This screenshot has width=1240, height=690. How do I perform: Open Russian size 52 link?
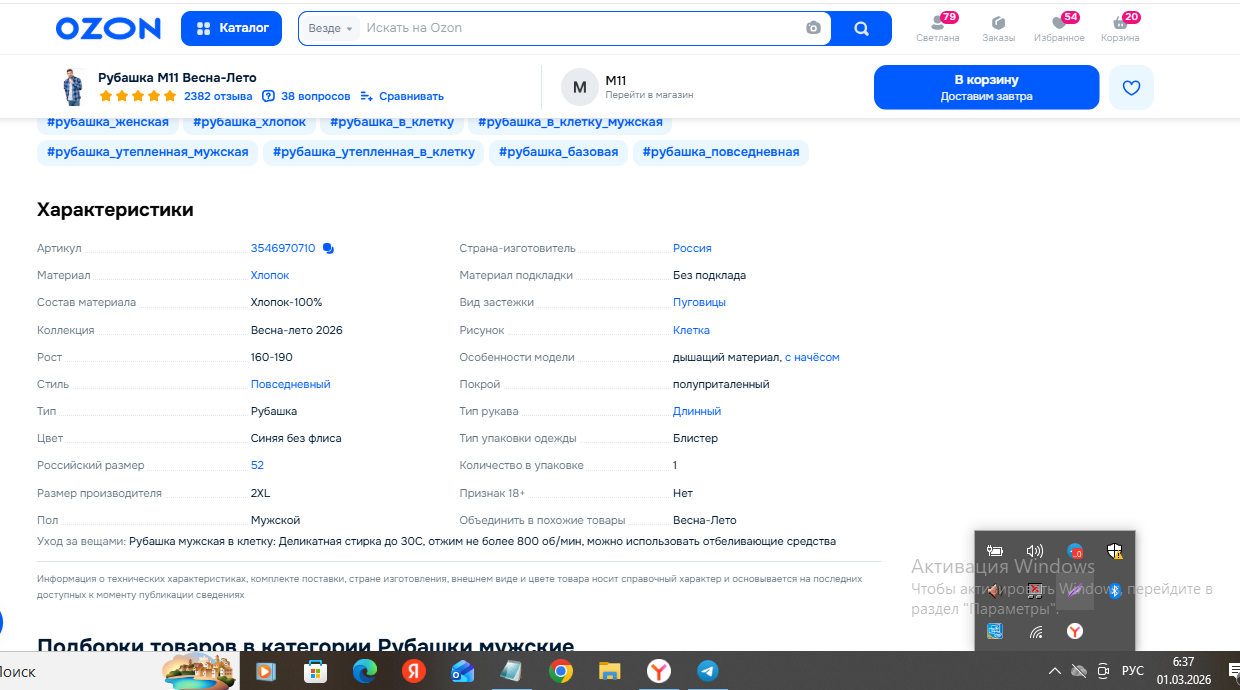(x=257, y=465)
